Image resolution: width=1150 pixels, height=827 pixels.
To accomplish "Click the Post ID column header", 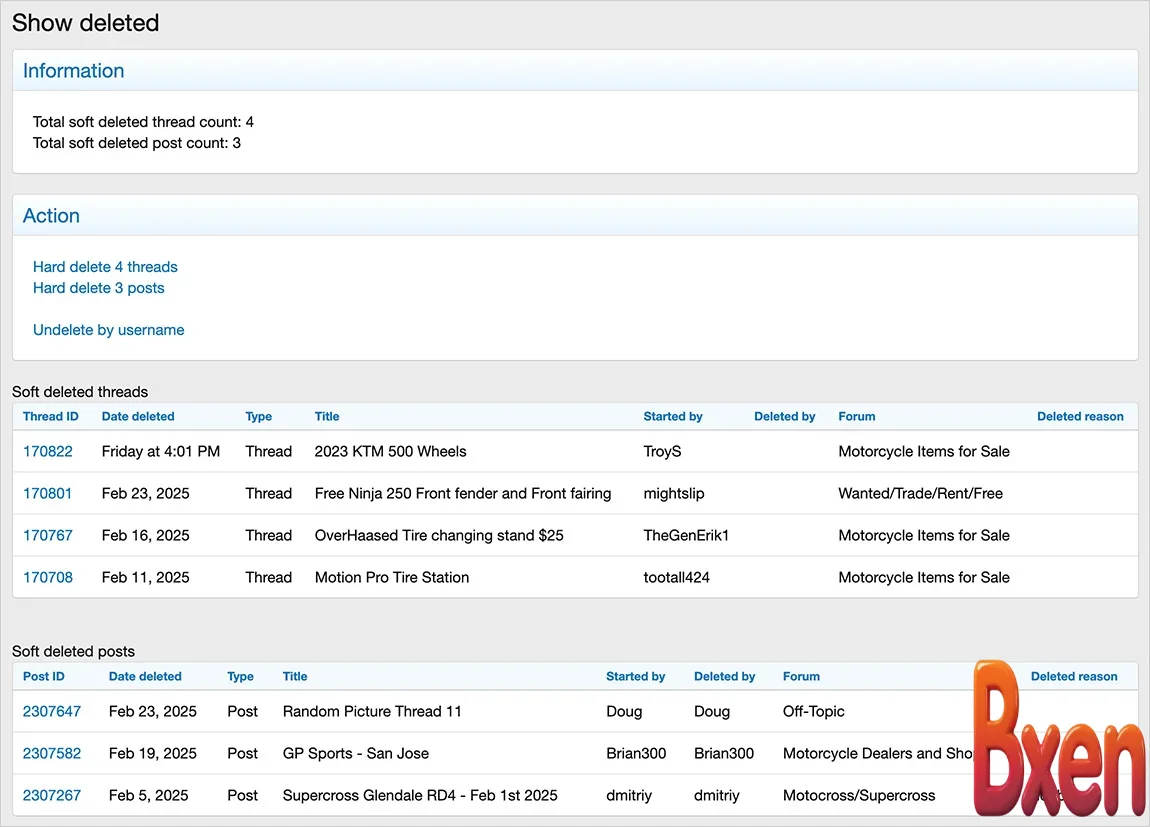I will click(44, 676).
